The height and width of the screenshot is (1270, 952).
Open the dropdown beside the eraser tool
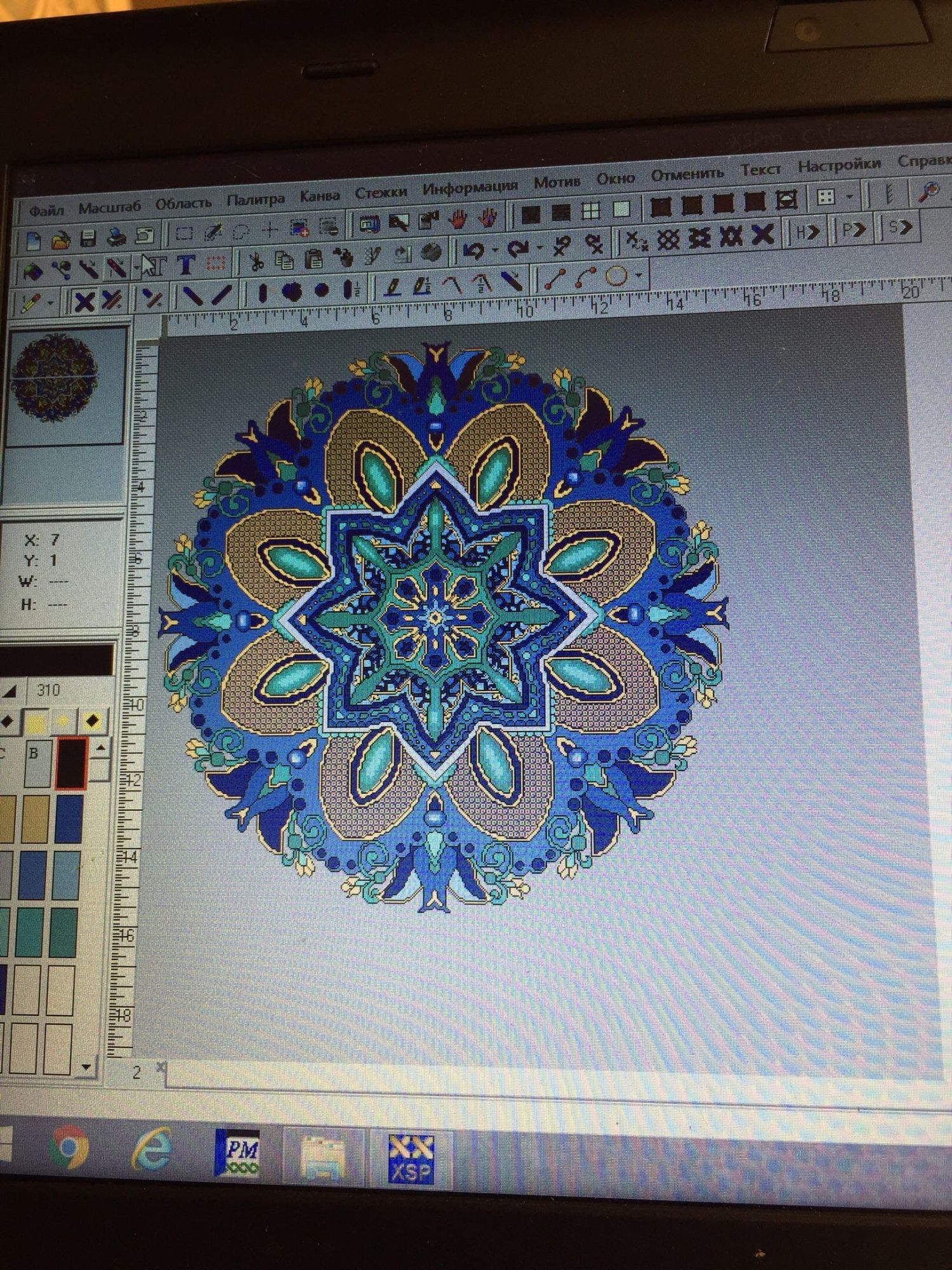click(x=136, y=268)
